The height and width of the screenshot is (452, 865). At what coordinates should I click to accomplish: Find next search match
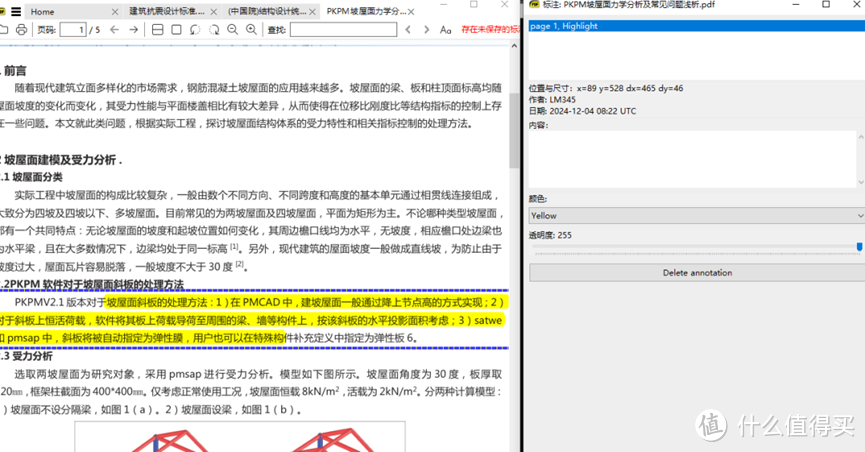tap(426, 30)
